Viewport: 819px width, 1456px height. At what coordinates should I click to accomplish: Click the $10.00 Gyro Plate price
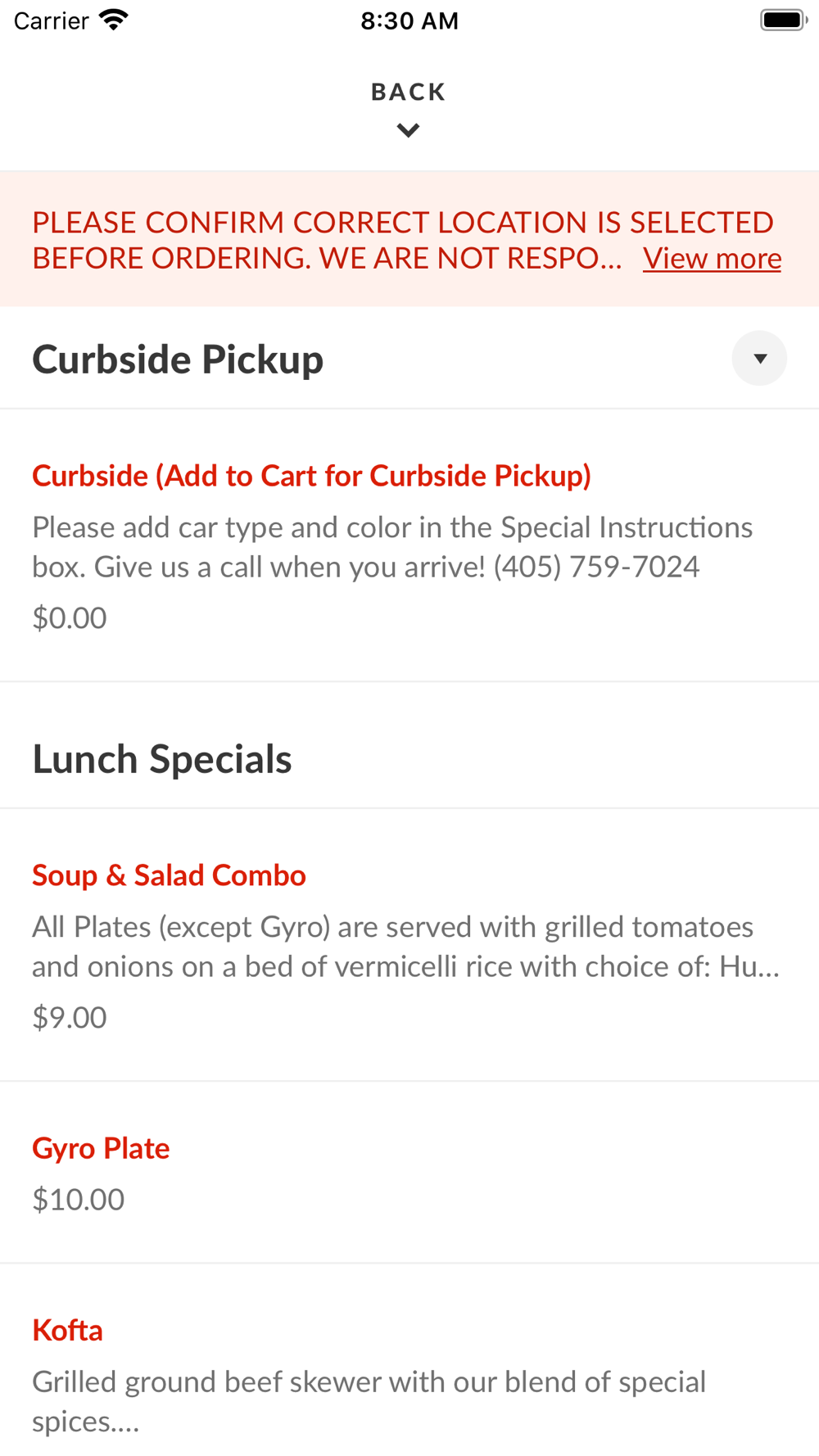(79, 1200)
